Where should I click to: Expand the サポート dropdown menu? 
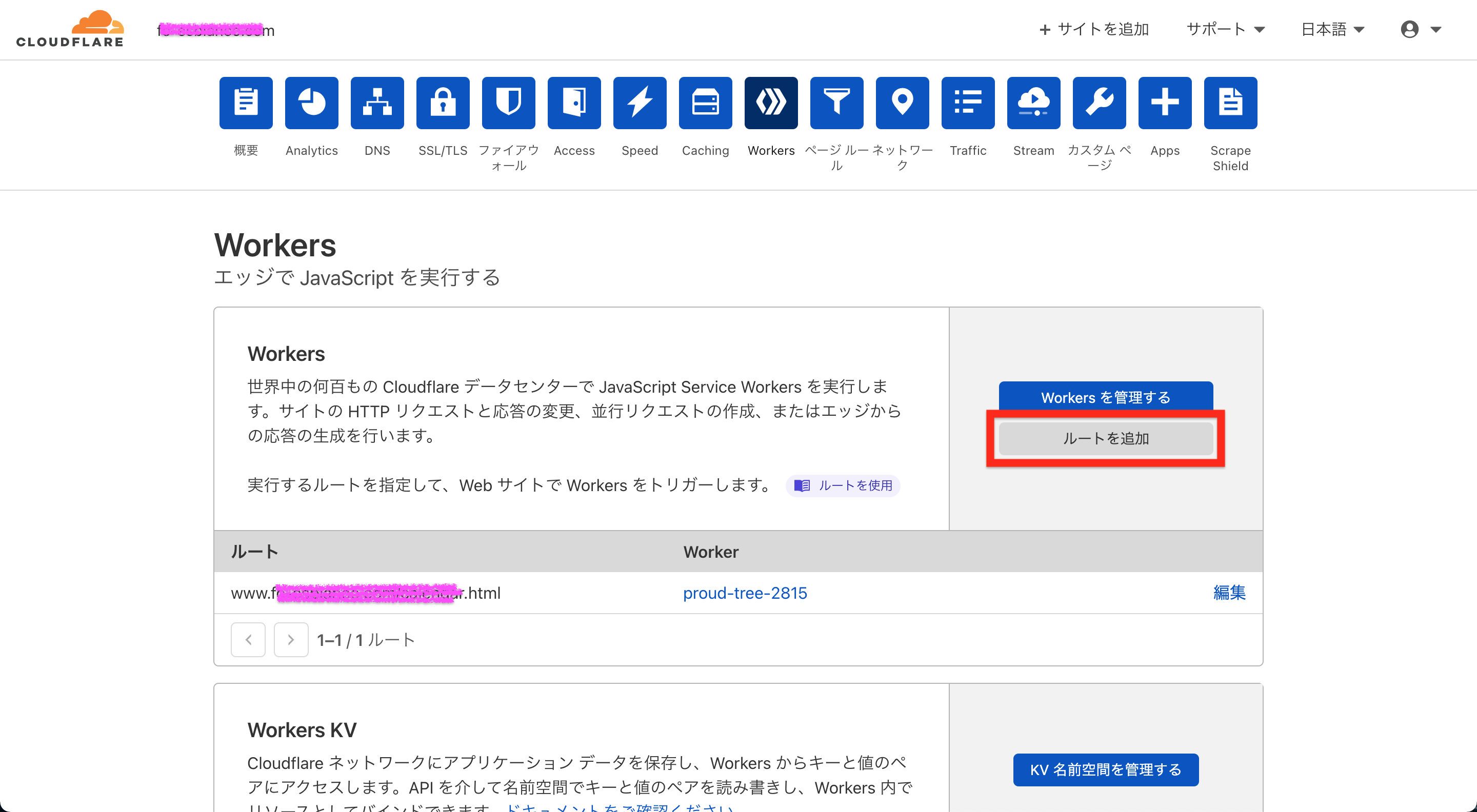[1225, 29]
